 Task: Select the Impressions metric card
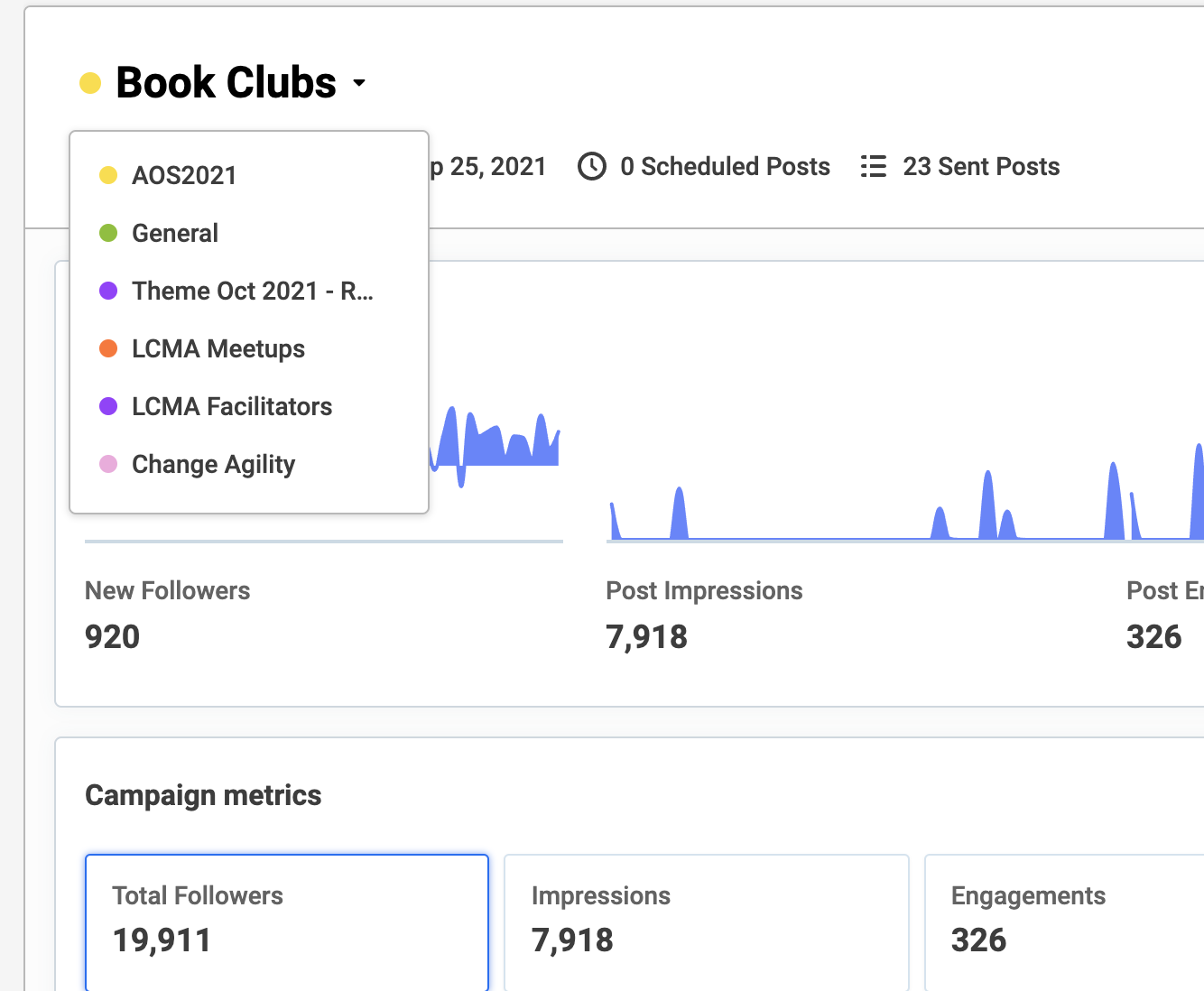[x=706, y=922]
